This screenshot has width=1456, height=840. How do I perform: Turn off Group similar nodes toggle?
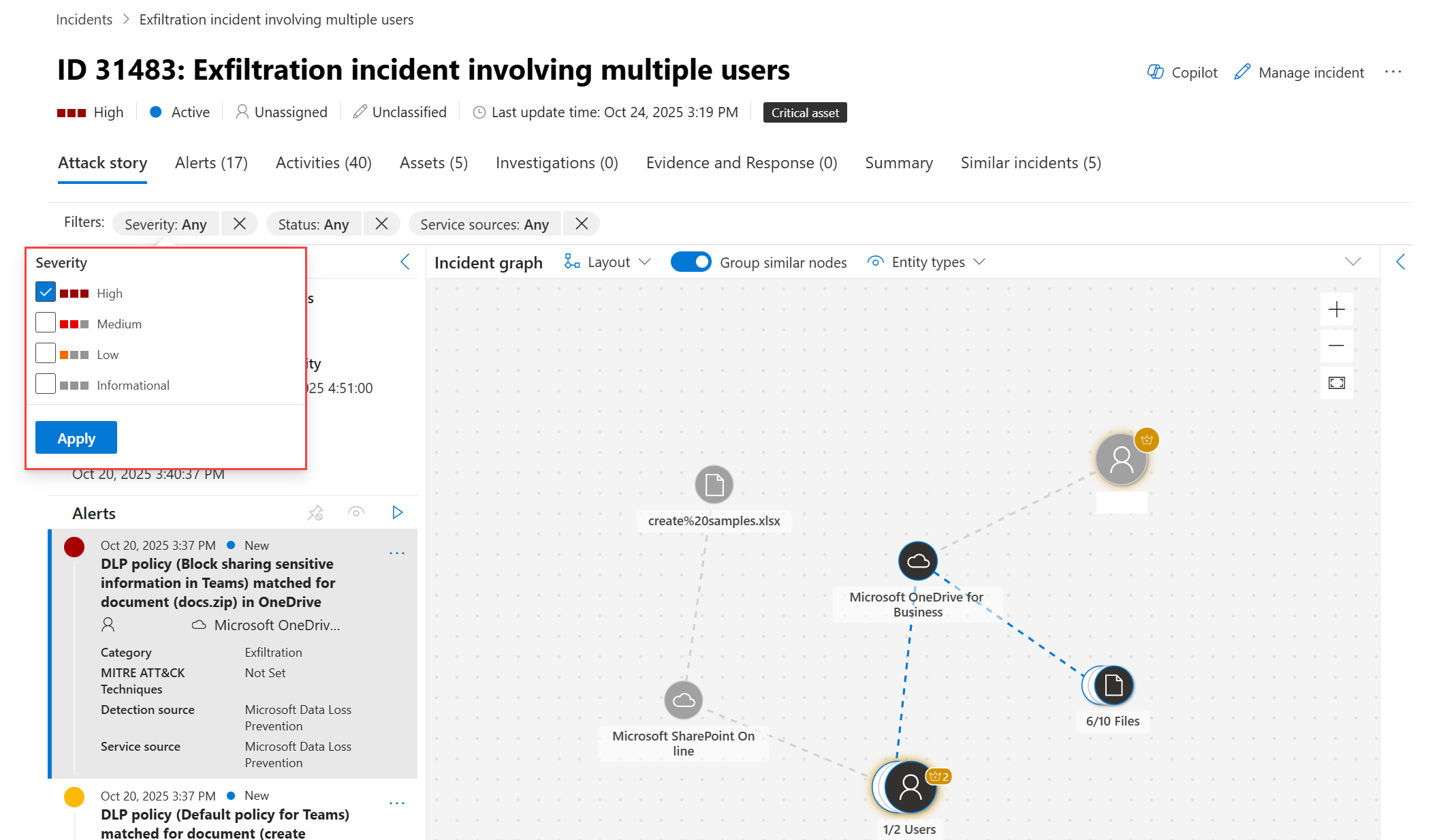pyautogui.click(x=691, y=262)
